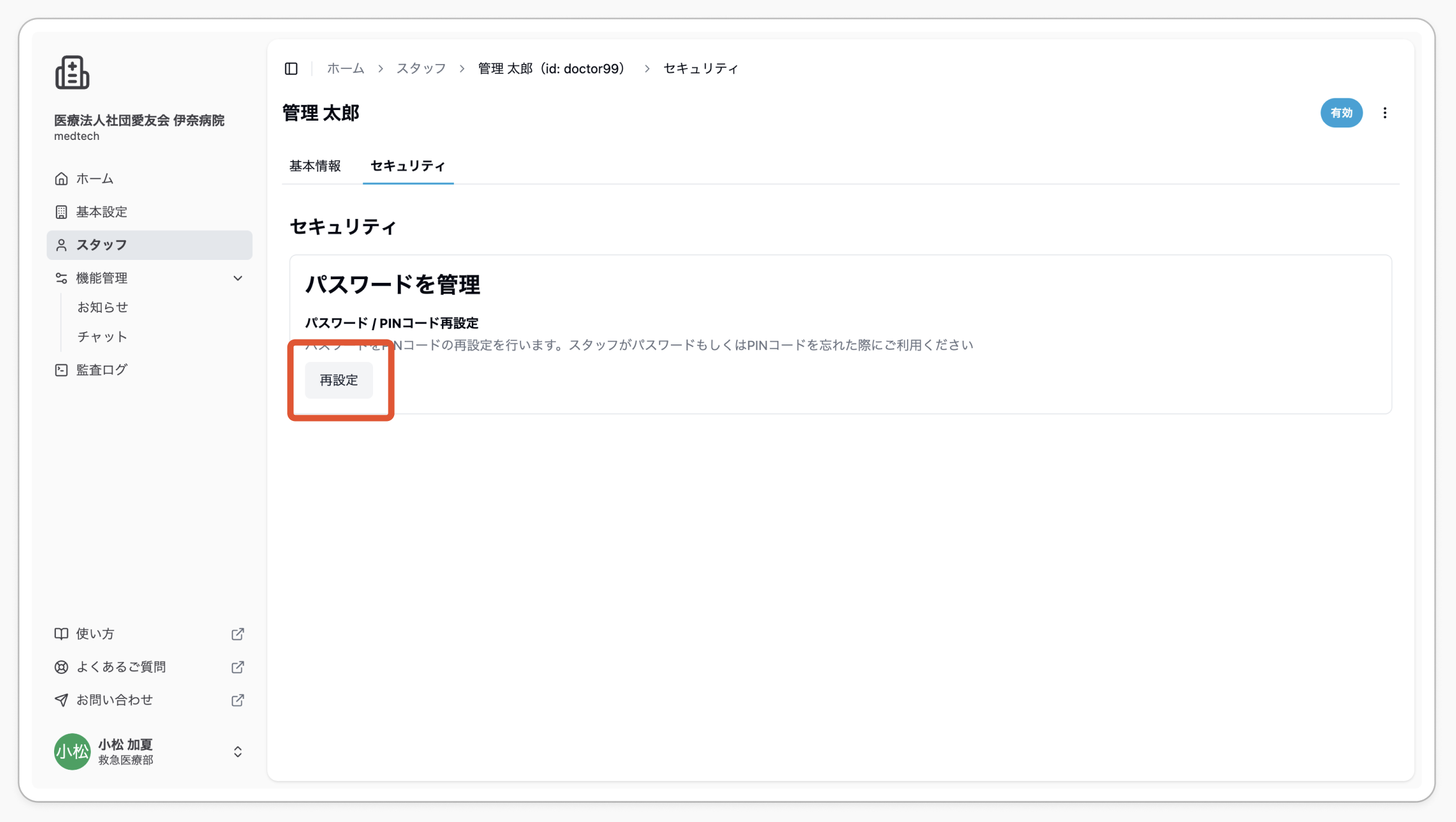Click the 小松 green avatar
The height and width of the screenshot is (822, 1456).
click(72, 751)
